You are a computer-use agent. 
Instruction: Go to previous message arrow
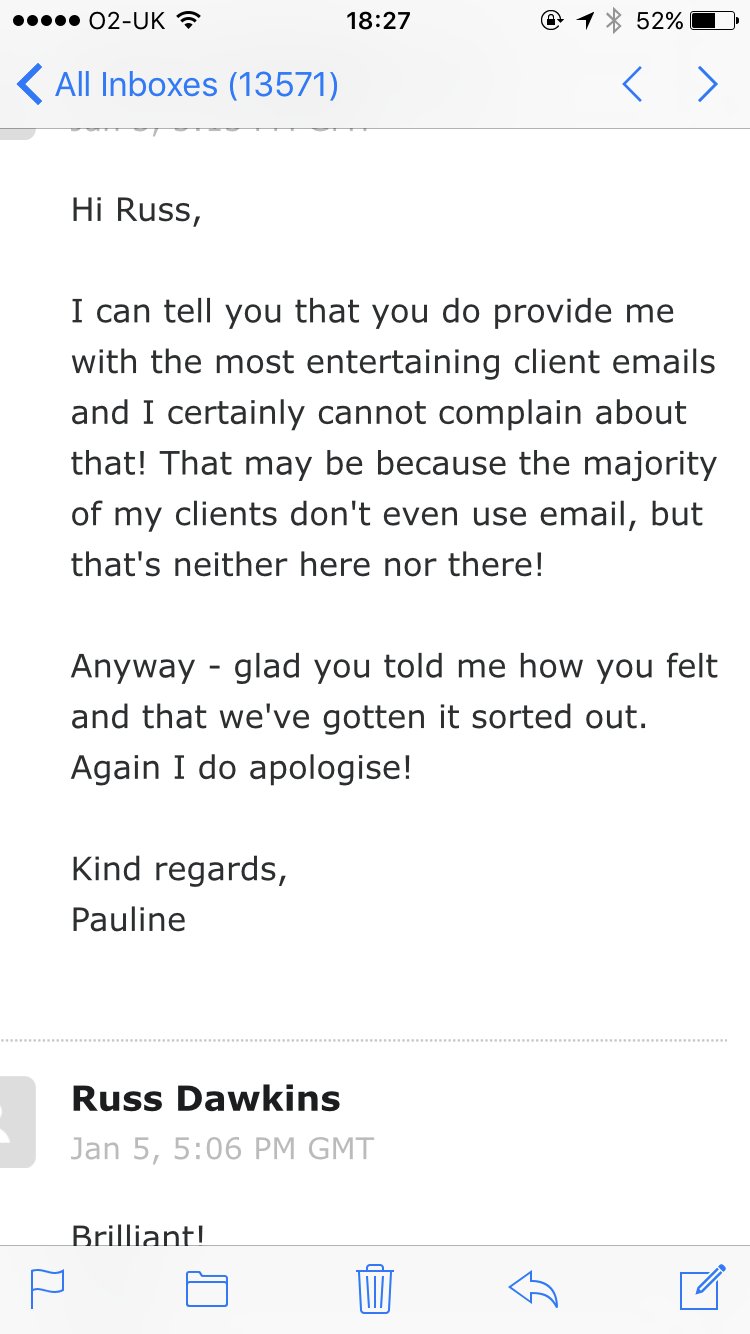(632, 85)
